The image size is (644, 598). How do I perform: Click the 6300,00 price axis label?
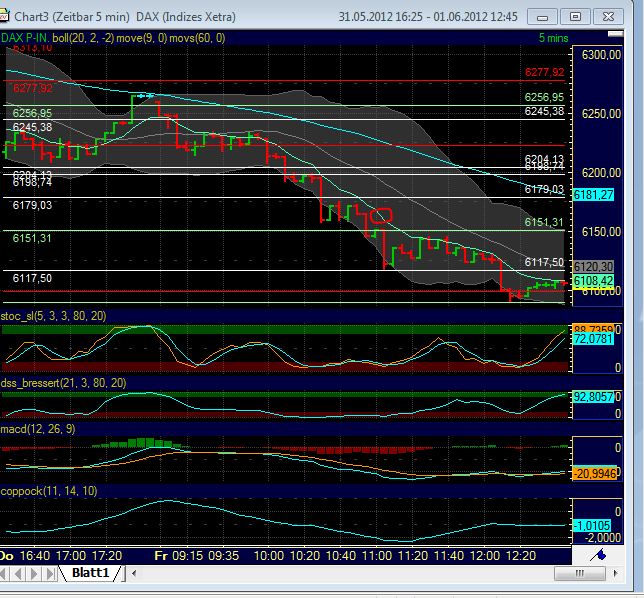(601, 55)
